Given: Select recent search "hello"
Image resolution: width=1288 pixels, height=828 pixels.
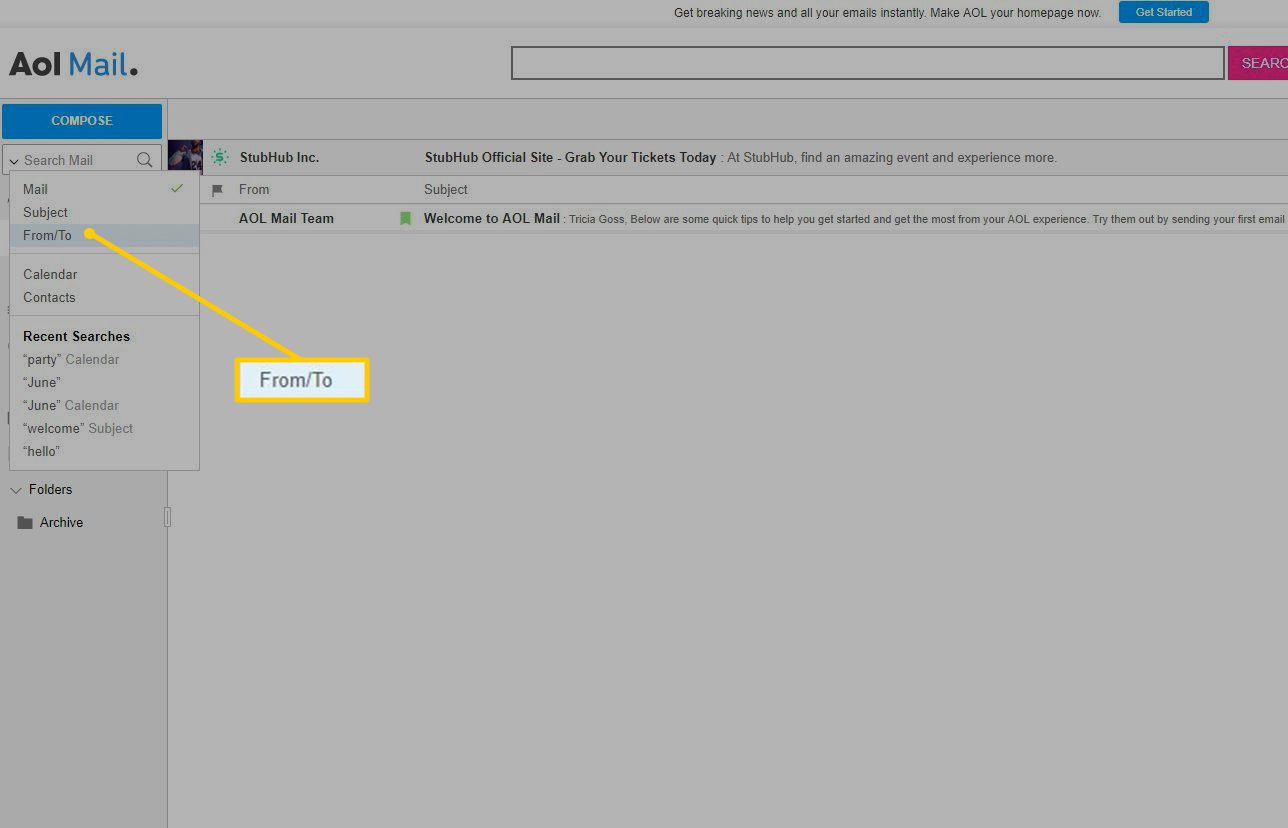Looking at the screenshot, I should pos(42,451).
